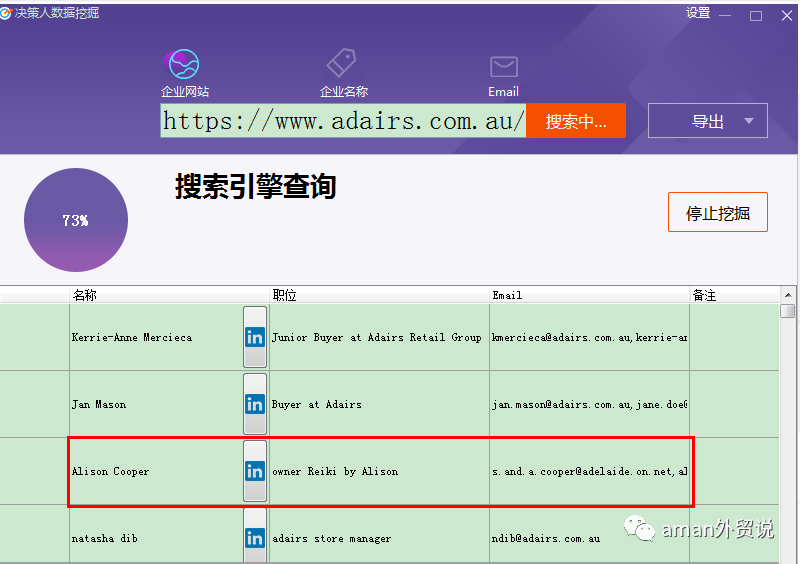Image resolution: width=800 pixels, height=564 pixels.
Task: Open LinkedIn icon for Jan Mason
Action: point(255,404)
